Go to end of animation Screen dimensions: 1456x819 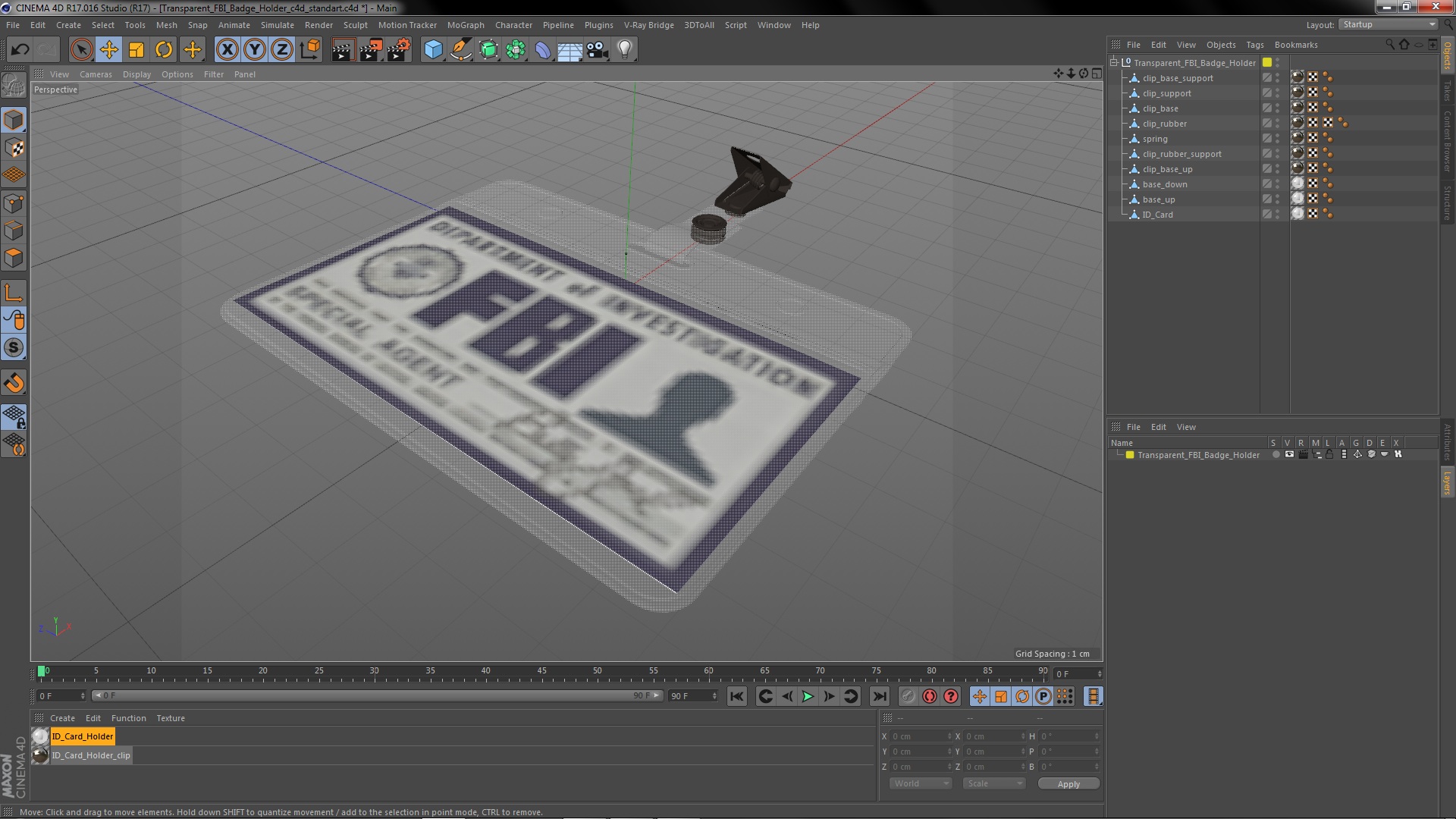[879, 696]
